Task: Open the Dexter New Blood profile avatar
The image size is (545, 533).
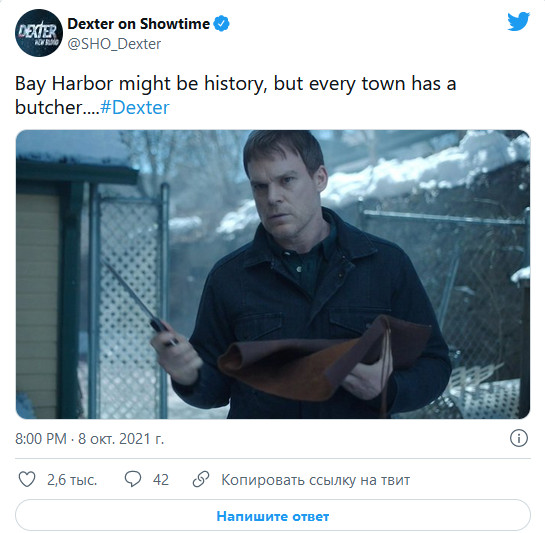Action: coord(39,33)
